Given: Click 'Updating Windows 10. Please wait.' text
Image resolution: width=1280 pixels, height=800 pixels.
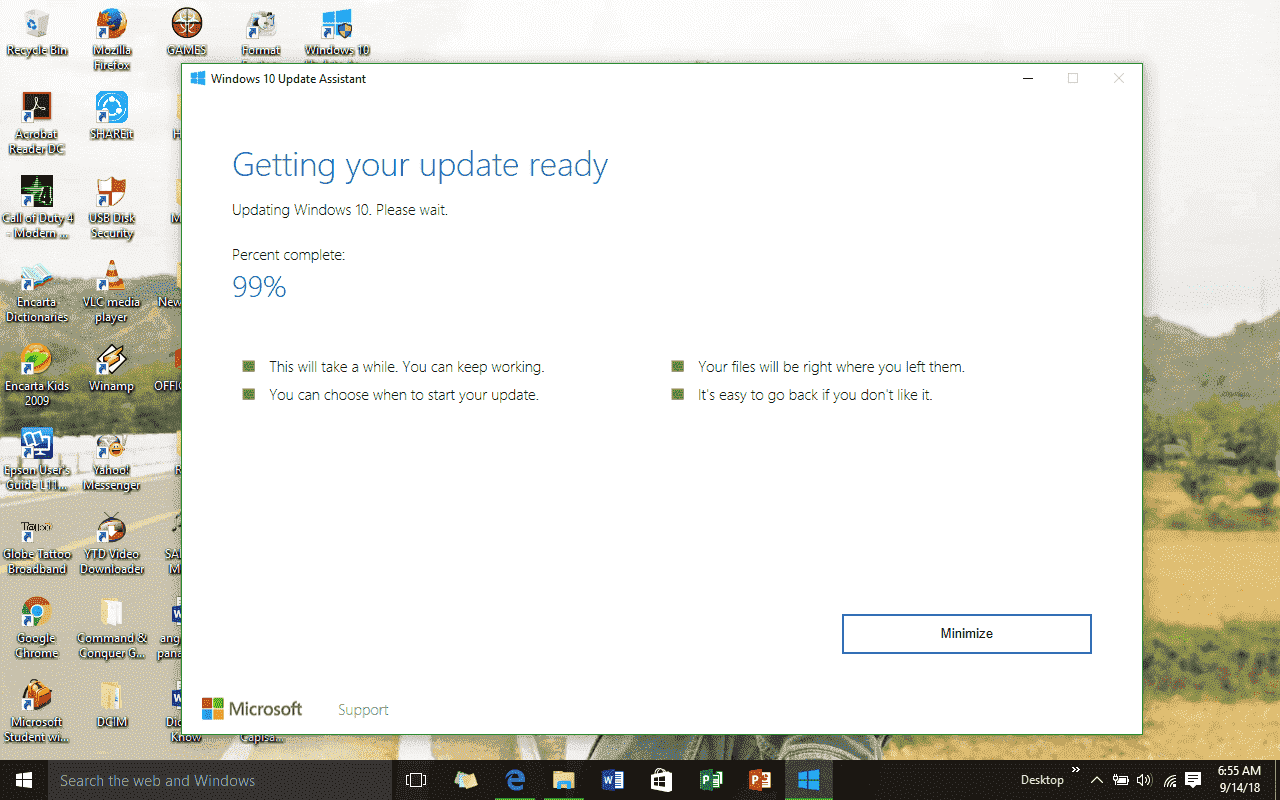Looking at the screenshot, I should pos(340,210).
